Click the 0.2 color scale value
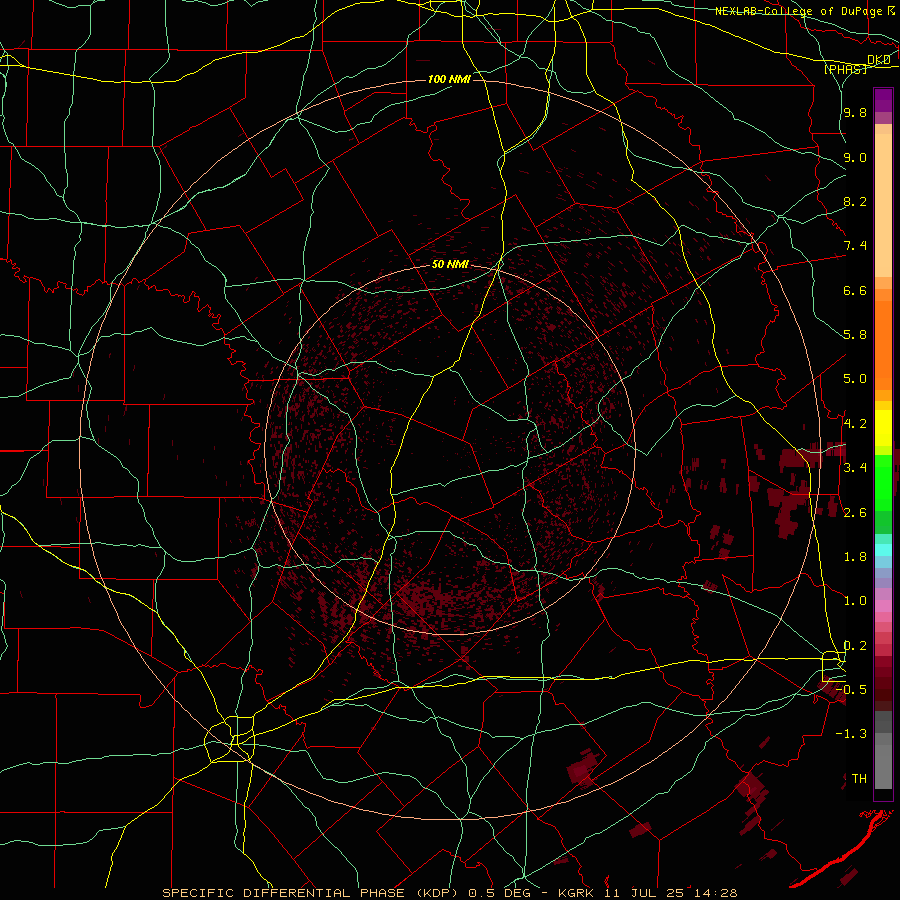Viewport: 900px width, 900px height. [x=855, y=646]
